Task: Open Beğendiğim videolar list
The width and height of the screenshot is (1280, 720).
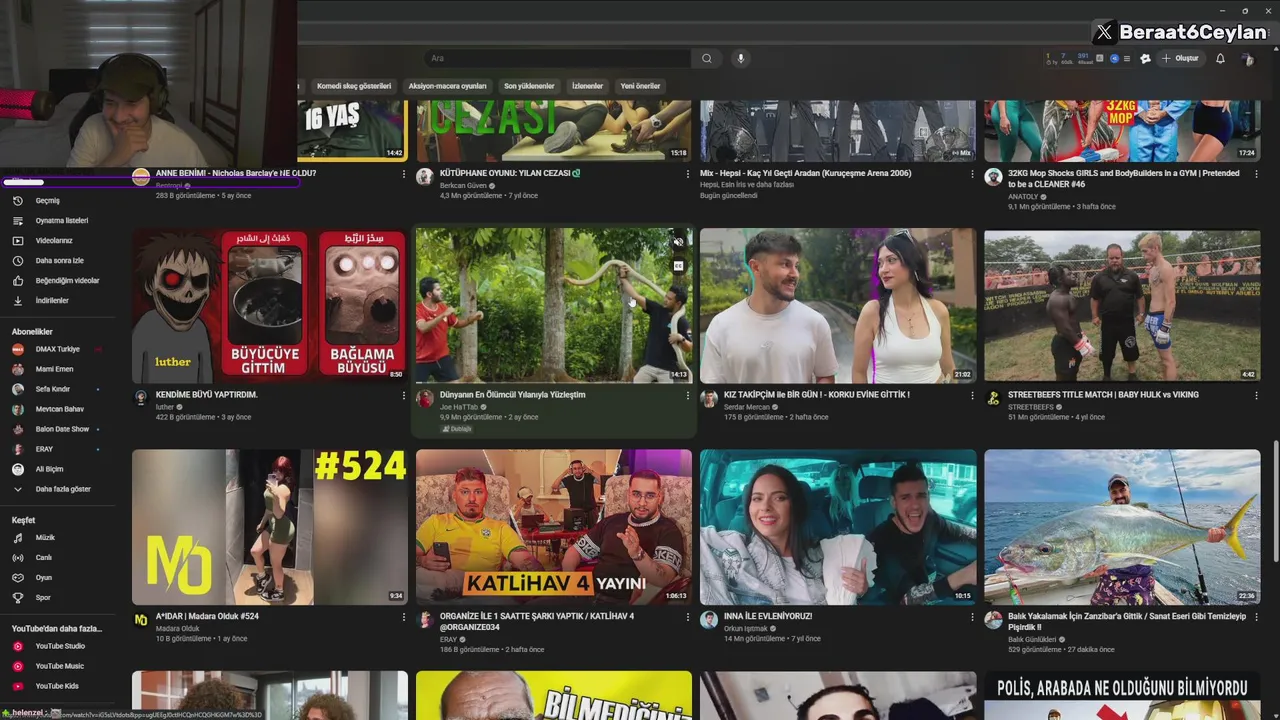Action: tap(67, 281)
